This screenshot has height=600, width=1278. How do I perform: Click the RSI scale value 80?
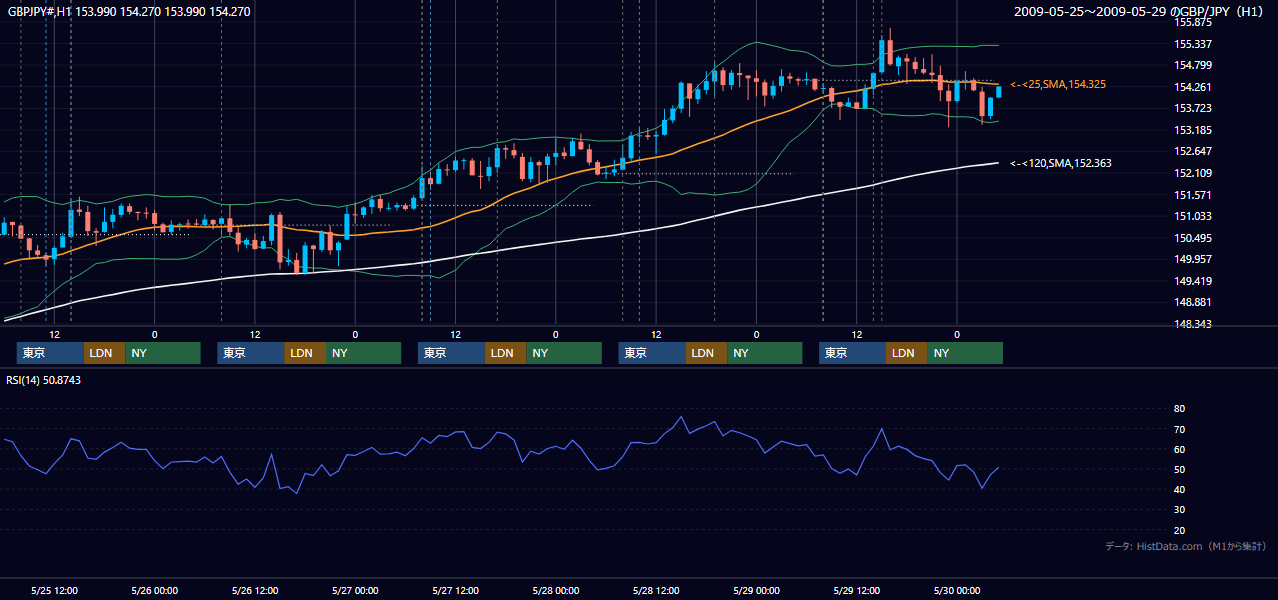[x=1179, y=409]
